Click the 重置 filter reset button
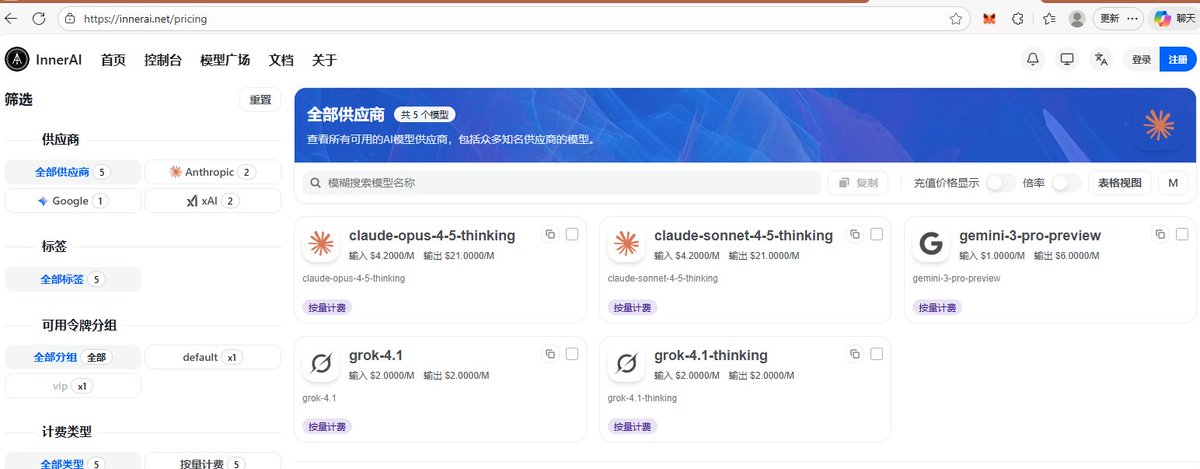This screenshot has width=1200, height=469. pyautogui.click(x=260, y=100)
